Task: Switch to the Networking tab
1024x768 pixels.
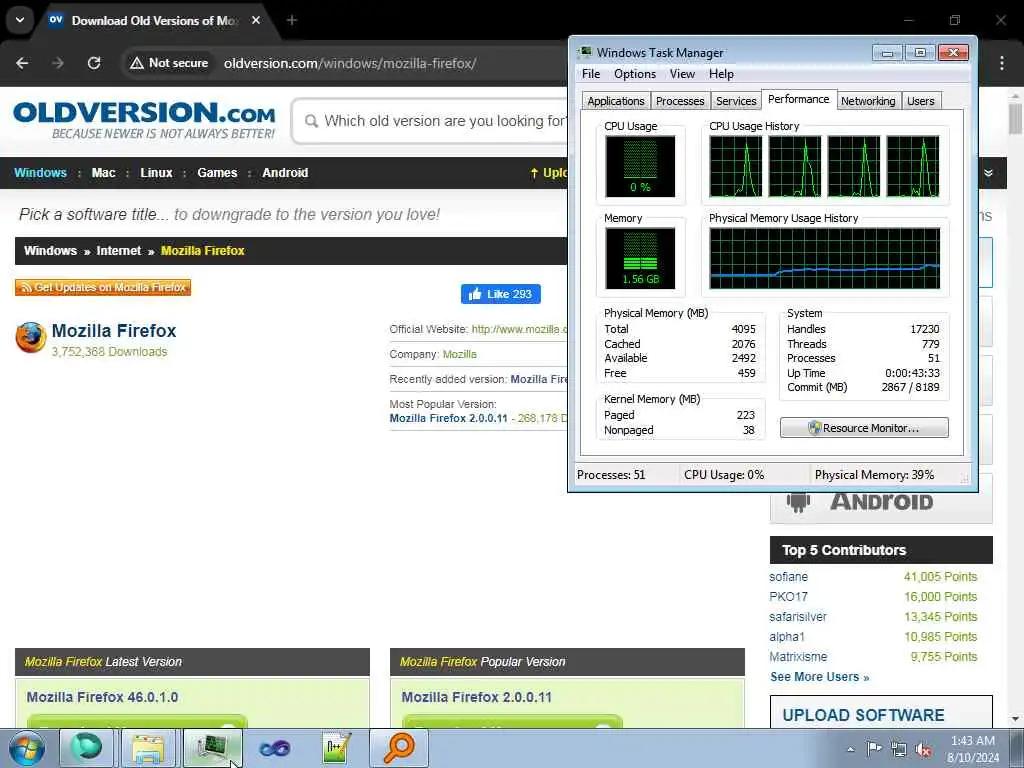Action: tap(868, 101)
